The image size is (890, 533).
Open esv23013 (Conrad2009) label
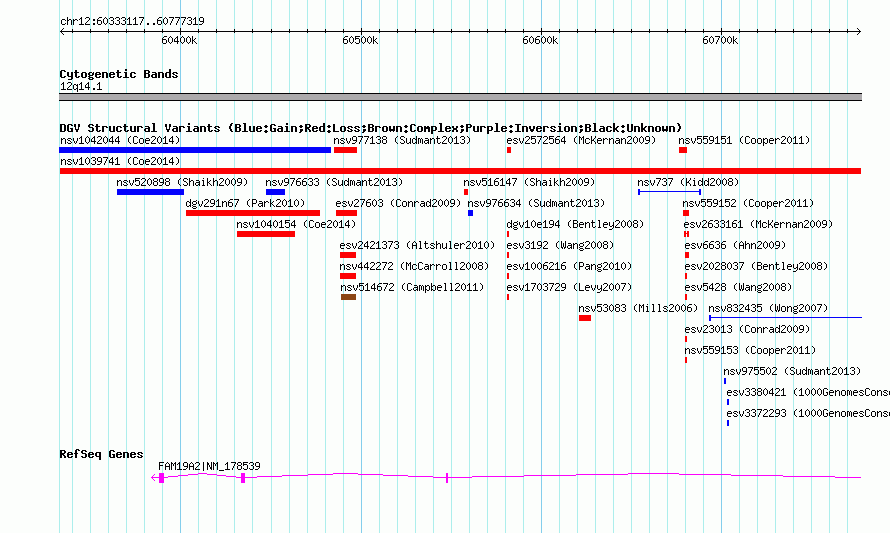(747, 329)
